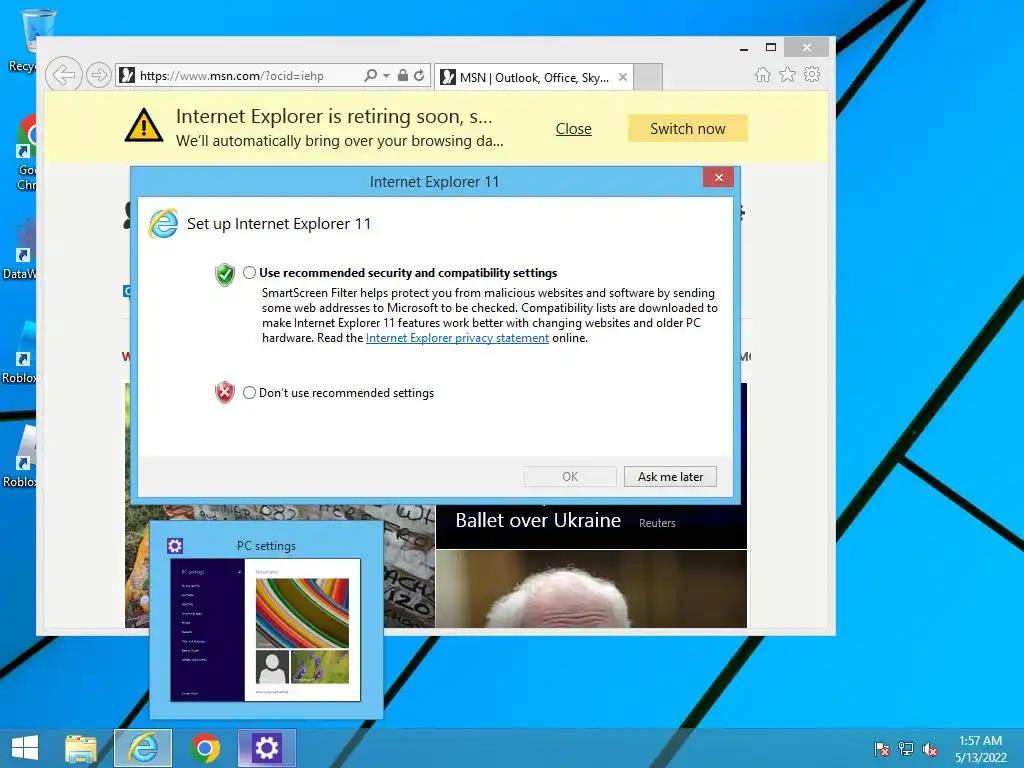Click the Reuters source label

657,523
